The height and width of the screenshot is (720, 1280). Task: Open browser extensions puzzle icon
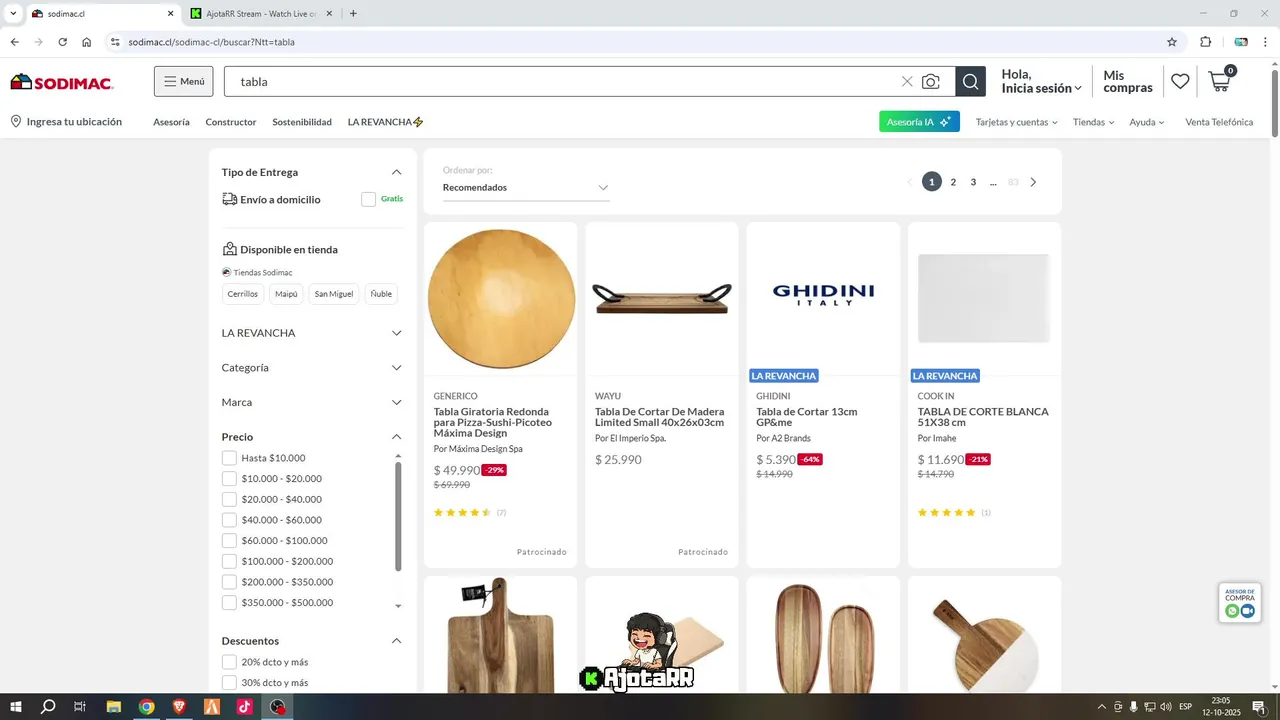[1205, 42]
